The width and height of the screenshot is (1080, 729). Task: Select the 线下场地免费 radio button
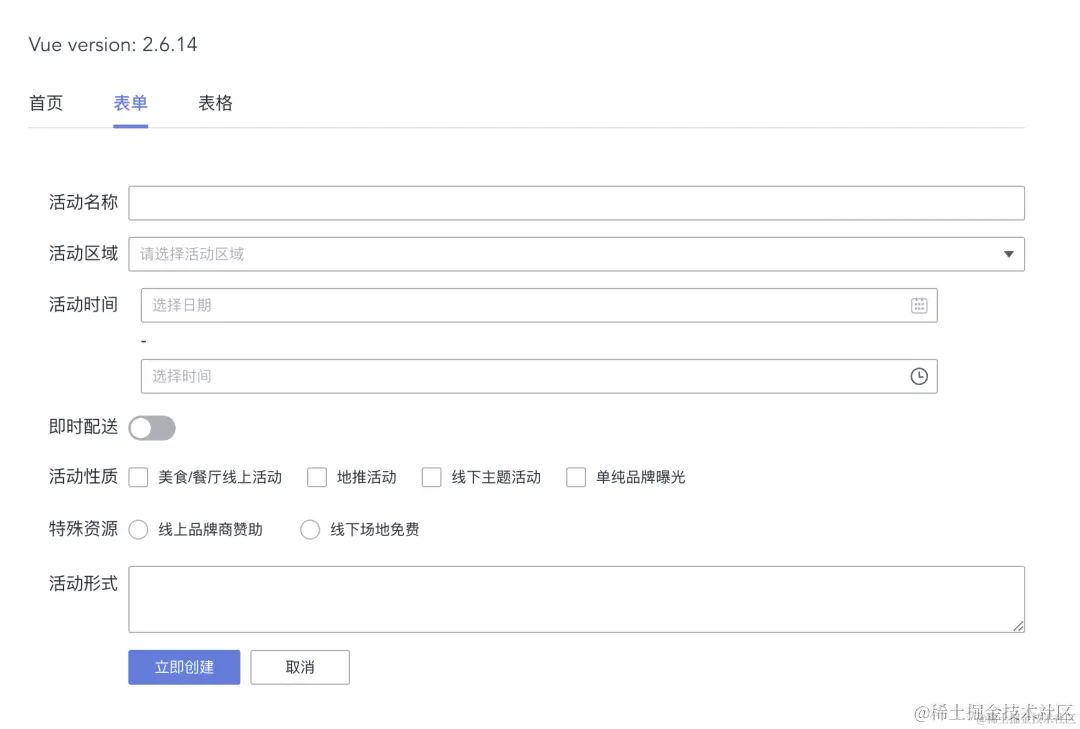point(310,529)
